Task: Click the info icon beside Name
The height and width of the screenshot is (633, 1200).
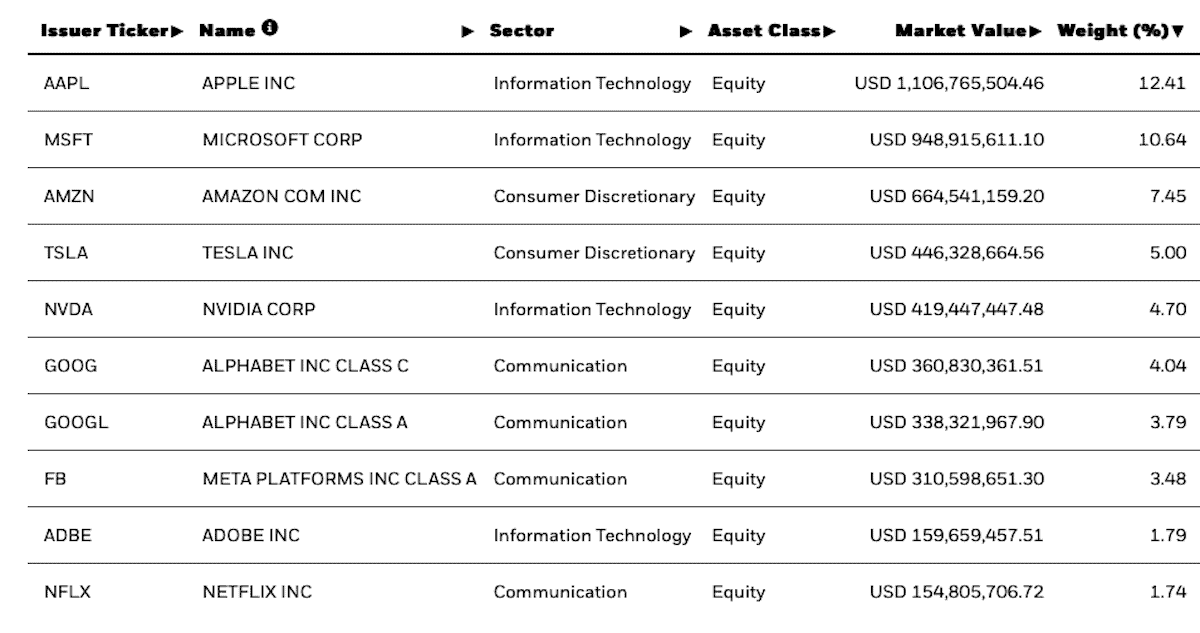Action: (270, 28)
